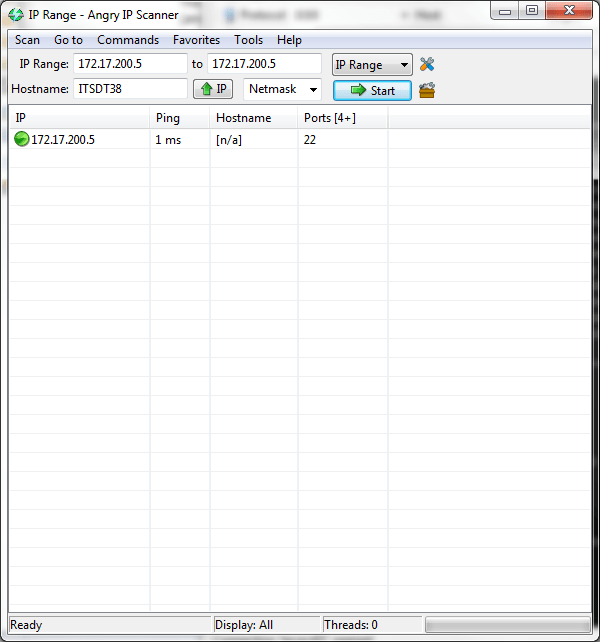This screenshot has height=642, width=600.
Task: Open the Preferences wrench-and-screwdriver icon
Action: point(427,64)
